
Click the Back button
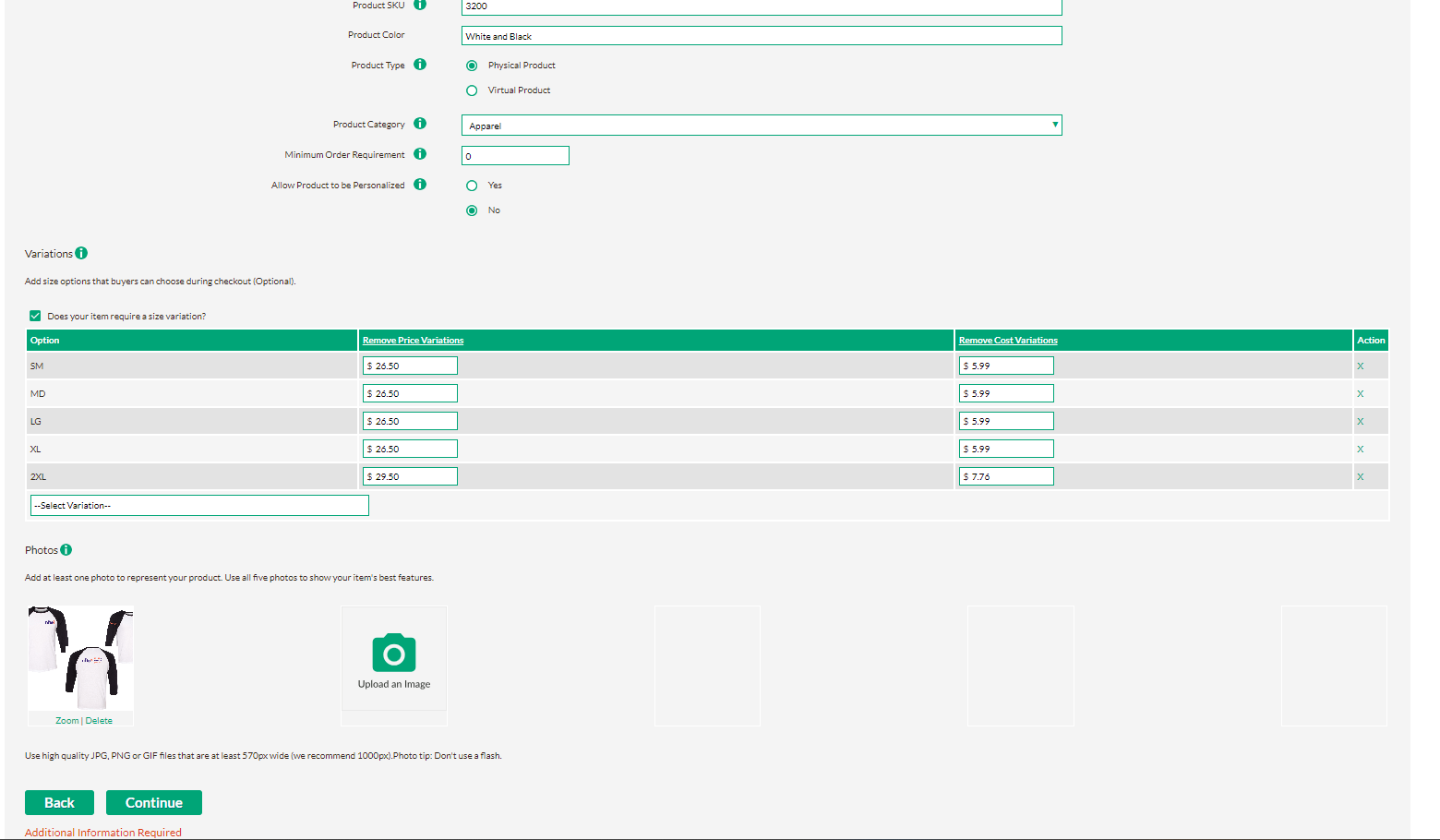tap(59, 803)
